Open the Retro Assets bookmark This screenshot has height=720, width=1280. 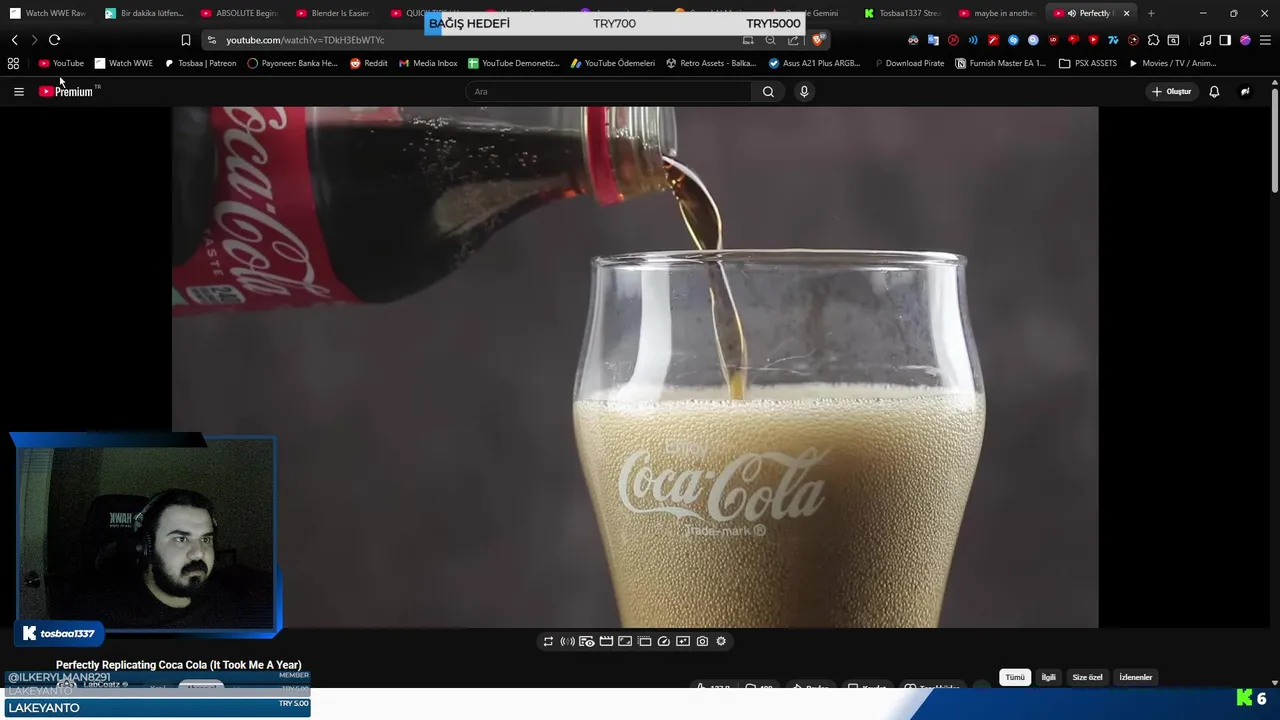coord(711,63)
